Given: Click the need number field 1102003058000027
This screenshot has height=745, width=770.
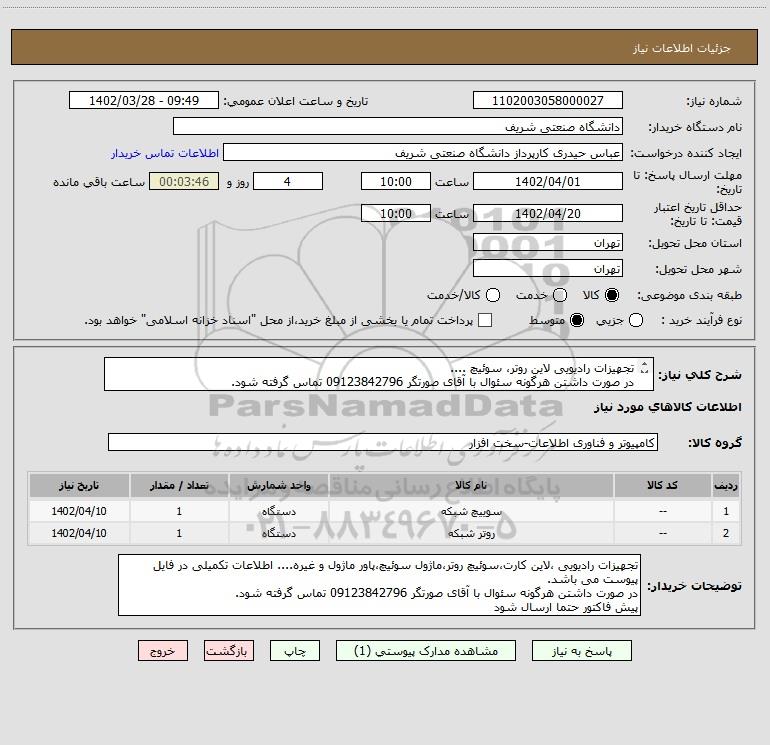Looking at the screenshot, I should tap(548, 101).
